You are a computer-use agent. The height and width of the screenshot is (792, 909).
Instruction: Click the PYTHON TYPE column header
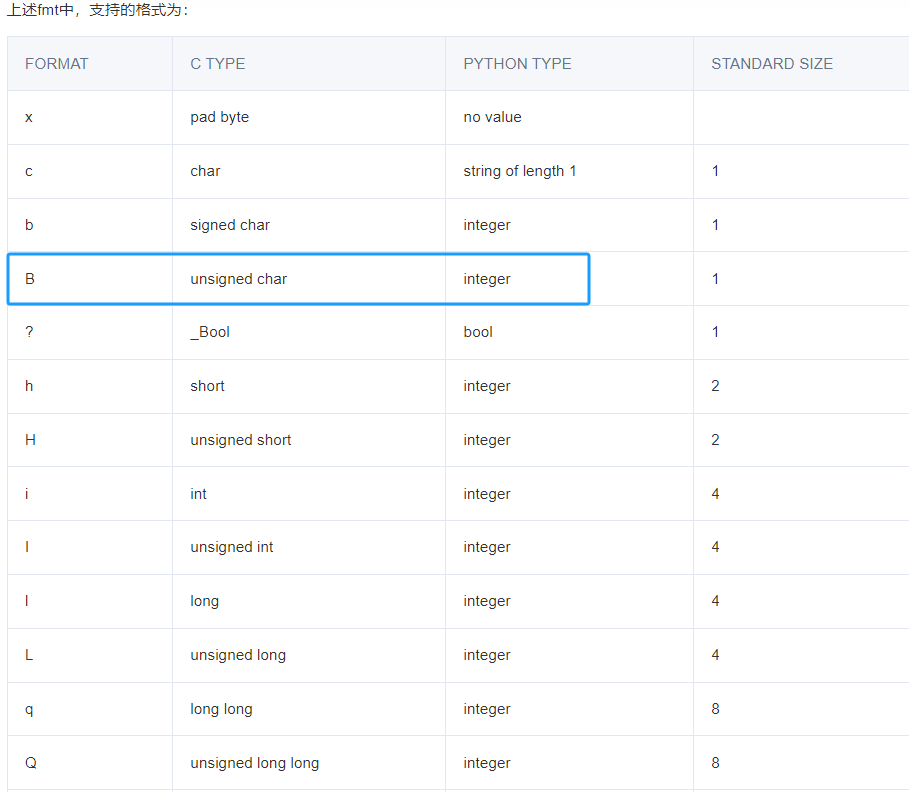pos(517,64)
